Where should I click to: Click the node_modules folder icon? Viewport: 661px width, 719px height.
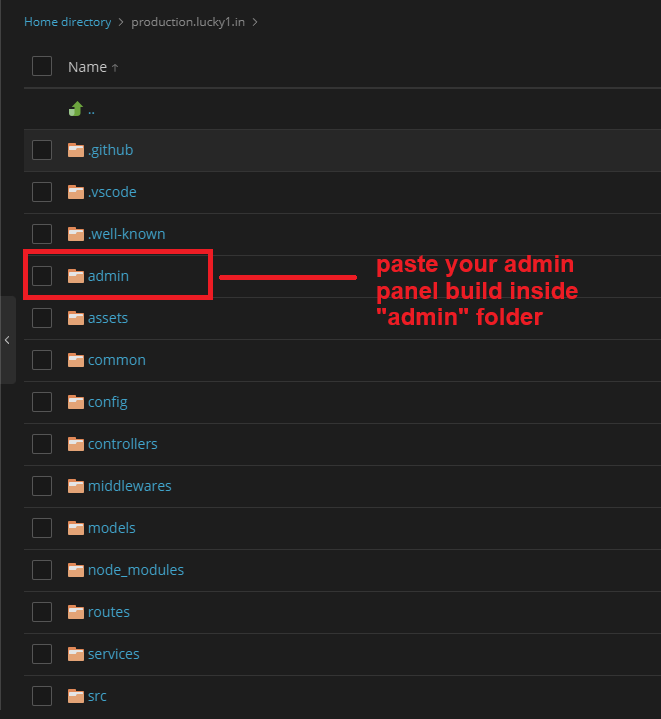tap(76, 570)
